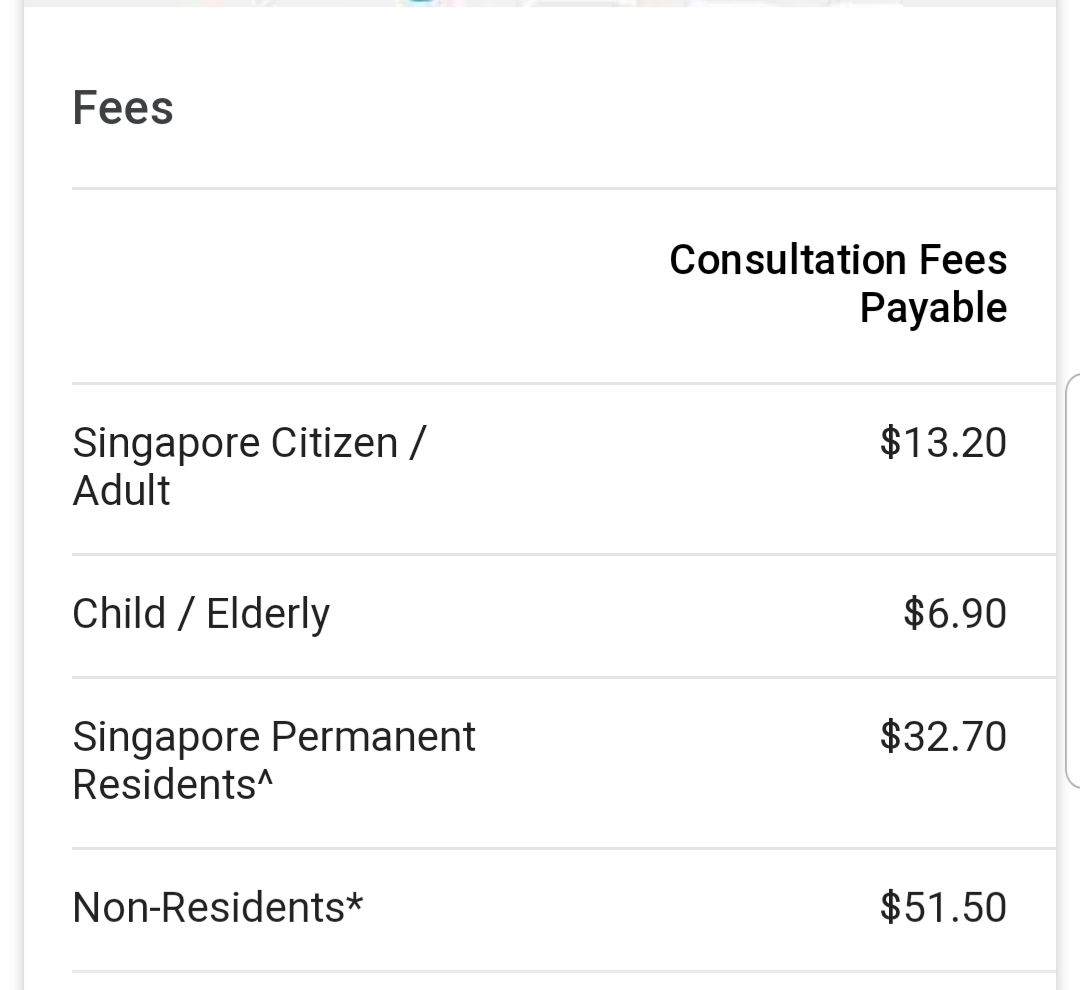Image resolution: width=1080 pixels, height=990 pixels.
Task: Click the word "Citizen" in first row
Action: pyautogui.click(x=335, y=442)
